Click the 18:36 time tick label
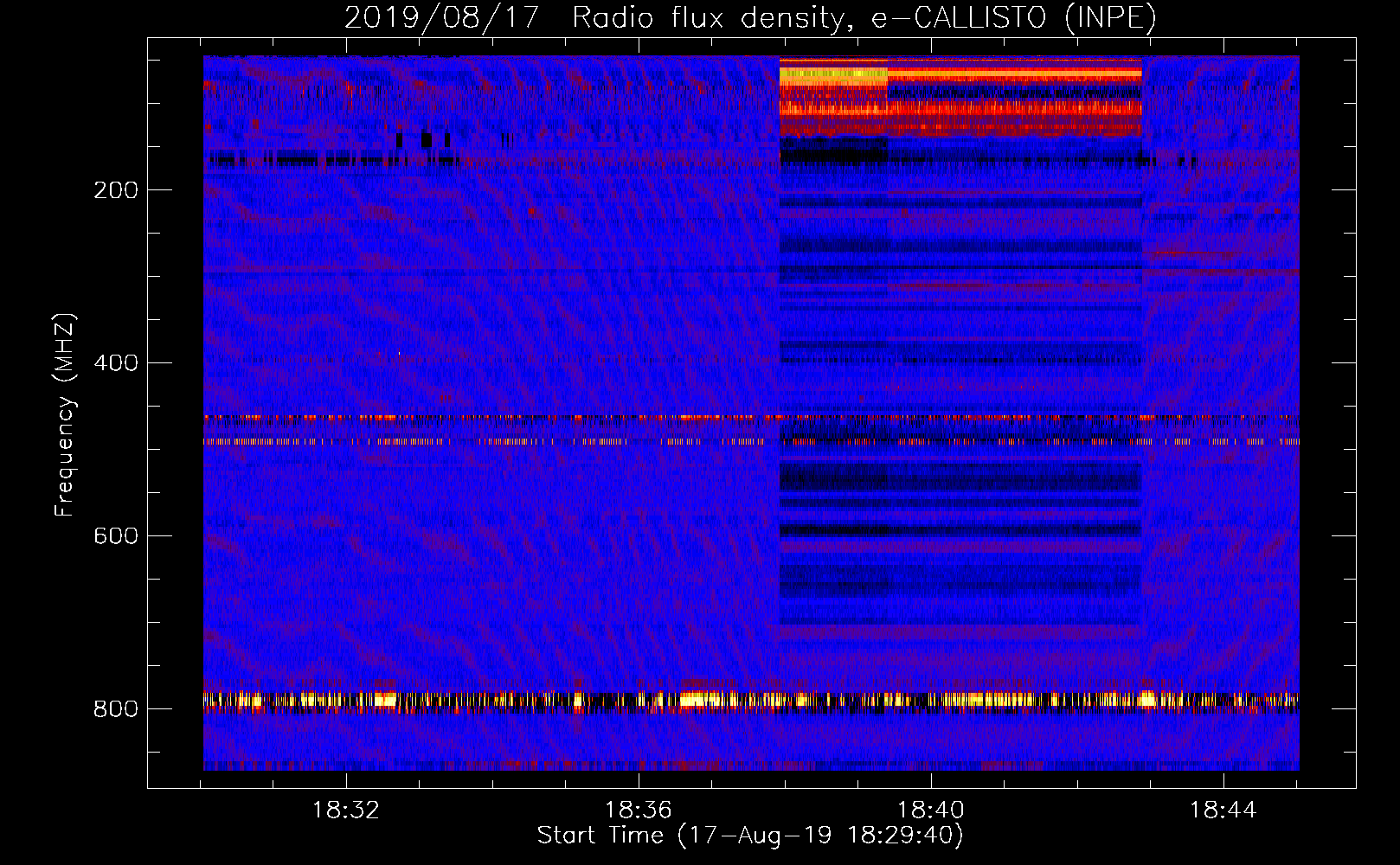The width and height of the screenshot is (1400, 865). click(639, 811)
